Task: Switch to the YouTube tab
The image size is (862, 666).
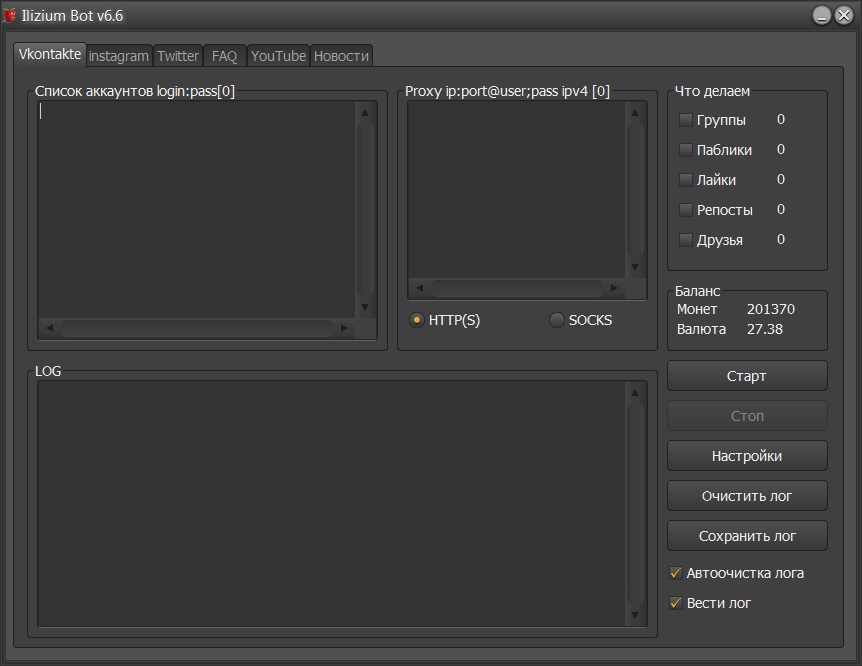Action: [x=278, y=56]
